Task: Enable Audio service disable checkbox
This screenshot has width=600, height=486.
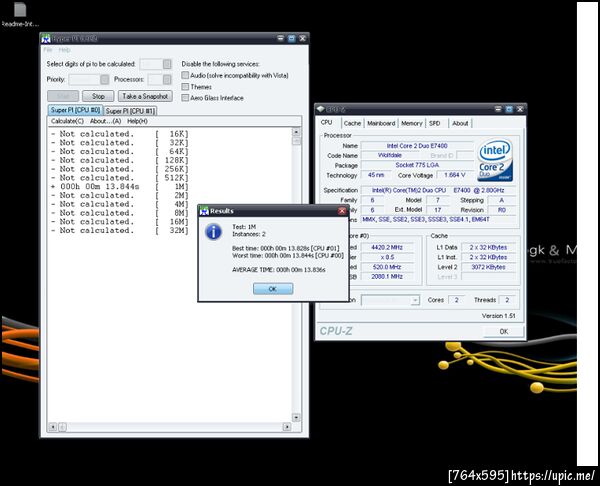Action: (185, 75)
